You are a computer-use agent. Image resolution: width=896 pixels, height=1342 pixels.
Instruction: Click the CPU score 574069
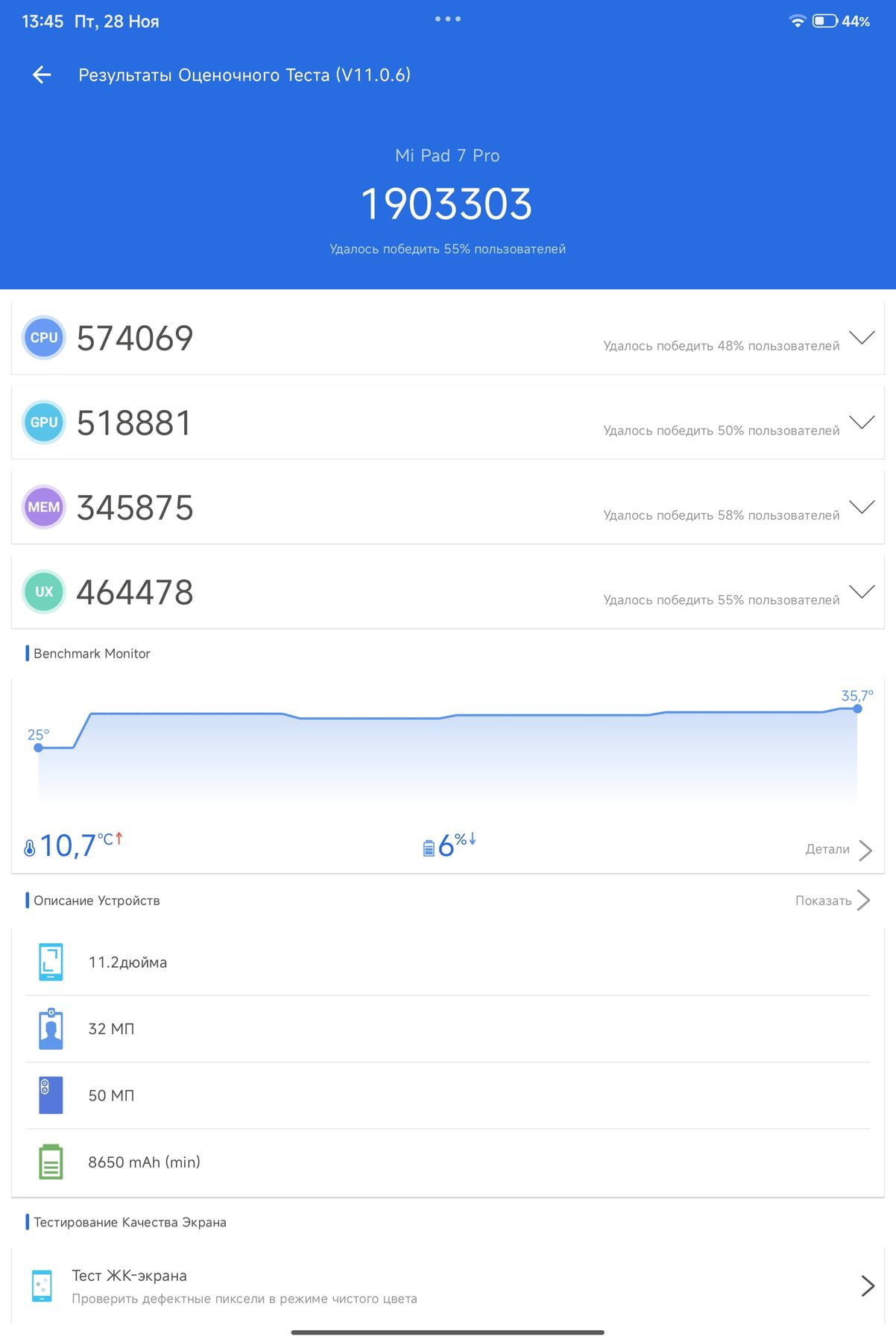[x=135, y=338]
